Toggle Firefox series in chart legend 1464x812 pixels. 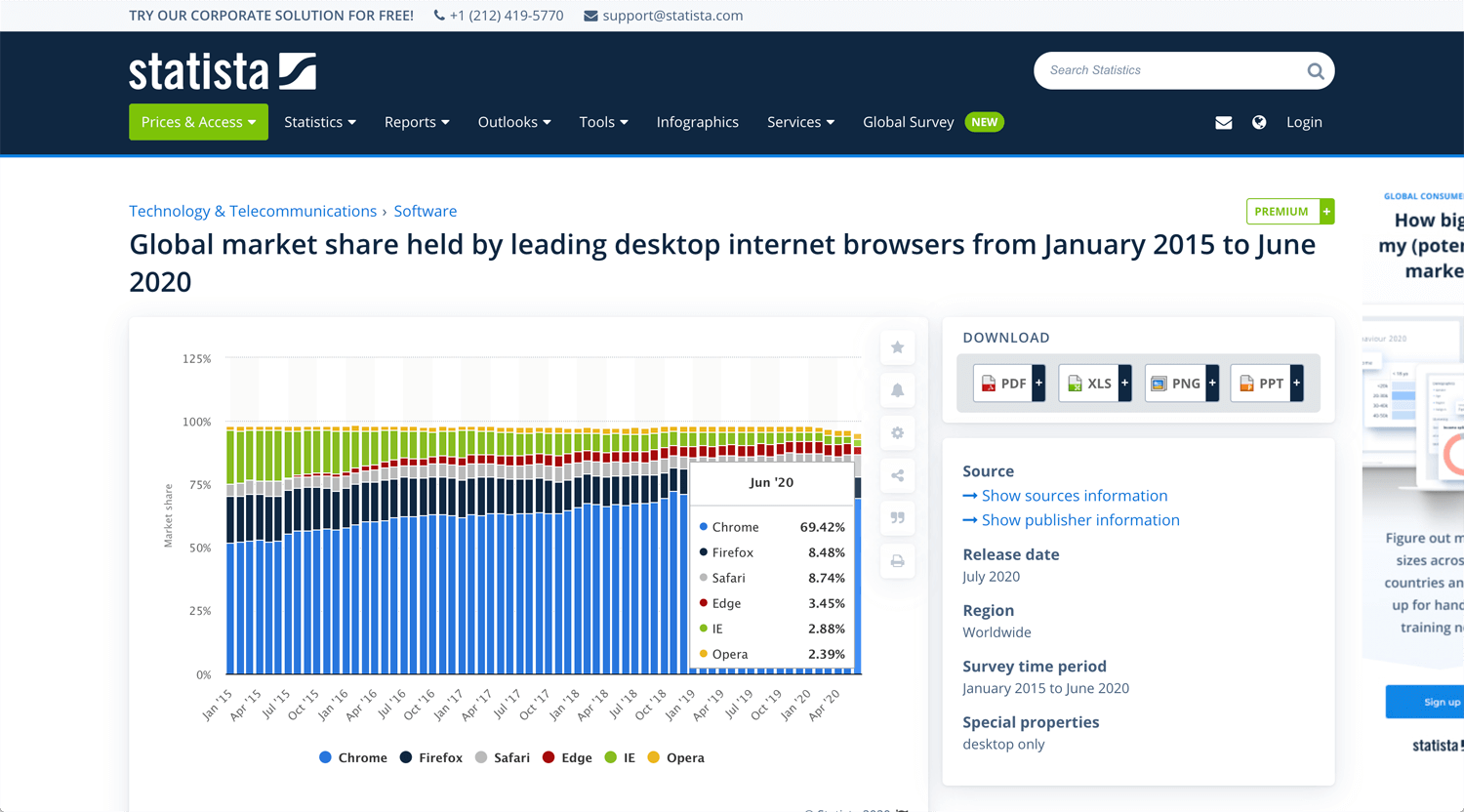tap(431, 757)
